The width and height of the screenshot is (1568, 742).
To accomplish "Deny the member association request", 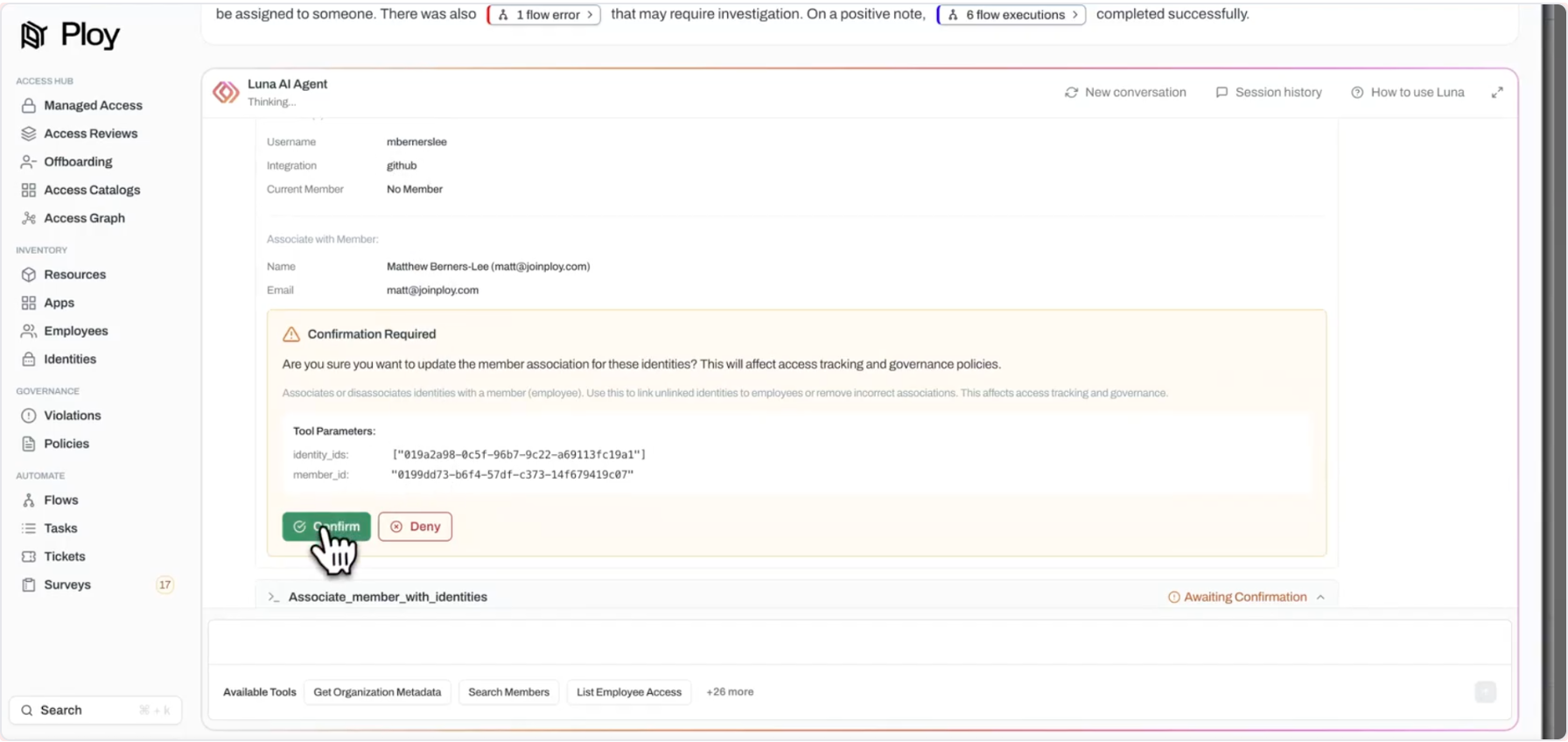I will pos(415,527).
